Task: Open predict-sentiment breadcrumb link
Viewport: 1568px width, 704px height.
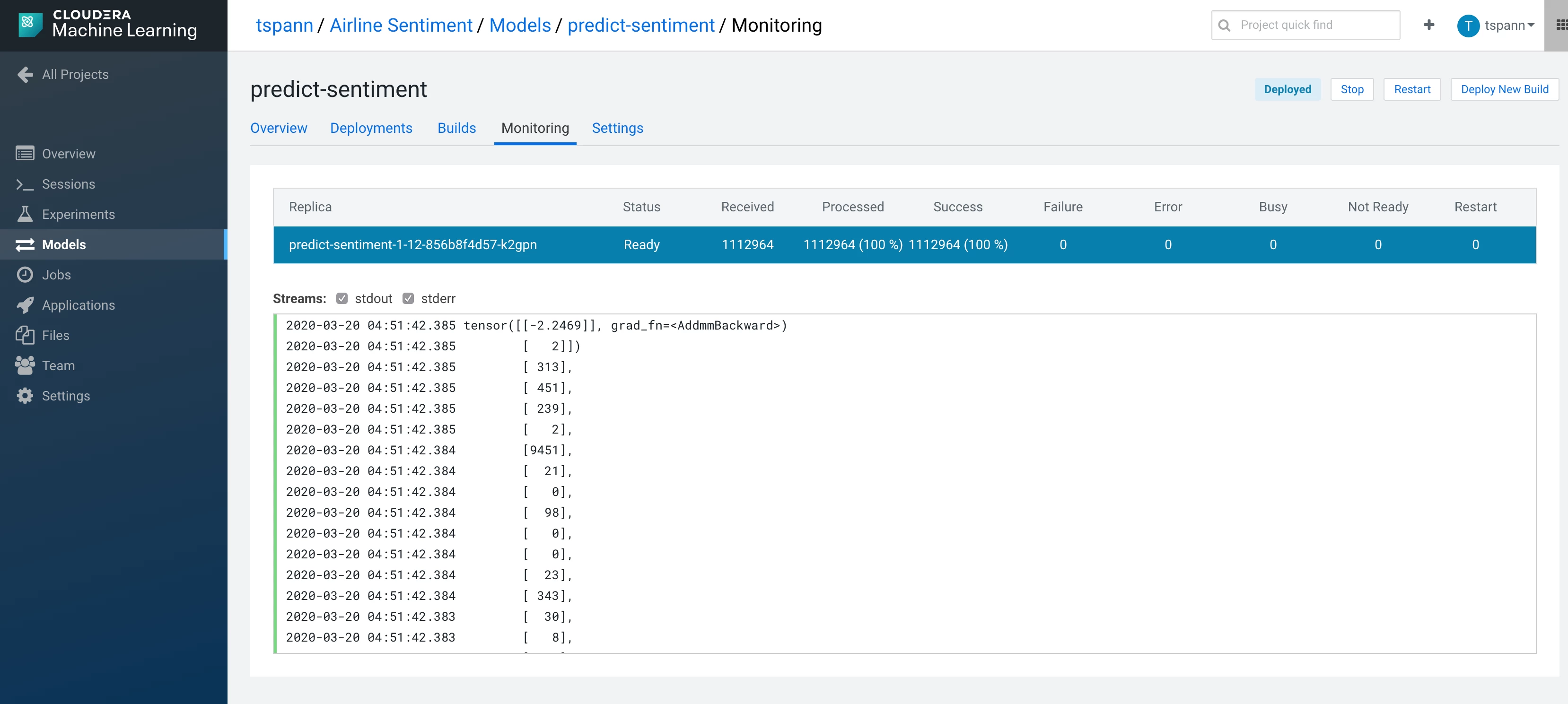Action: click(641, 26)
